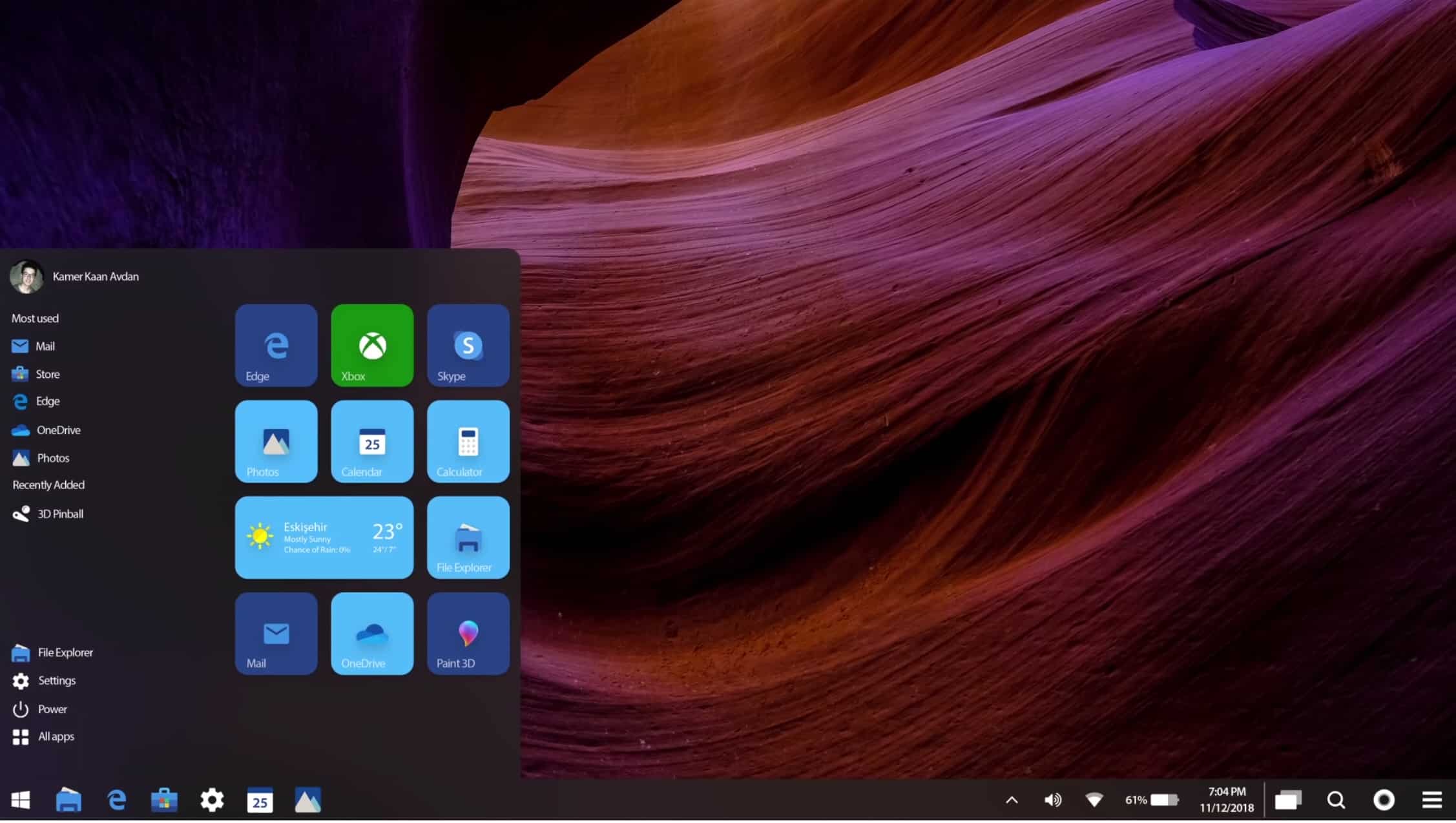Click the Eskişehir weather tile

[324, 537]
